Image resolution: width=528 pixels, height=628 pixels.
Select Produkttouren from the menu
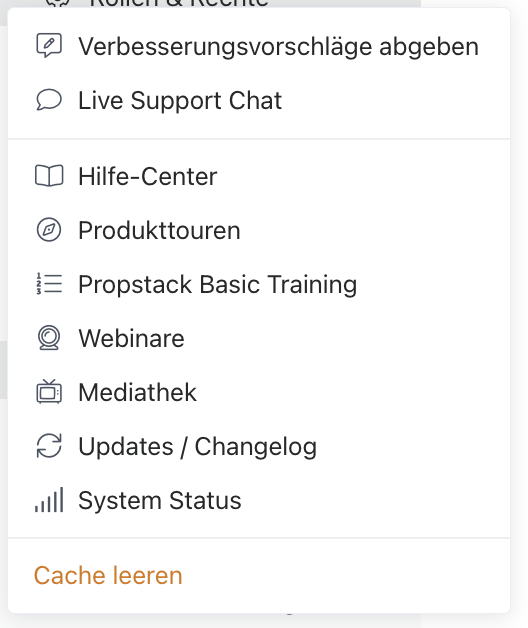[259, 230]
